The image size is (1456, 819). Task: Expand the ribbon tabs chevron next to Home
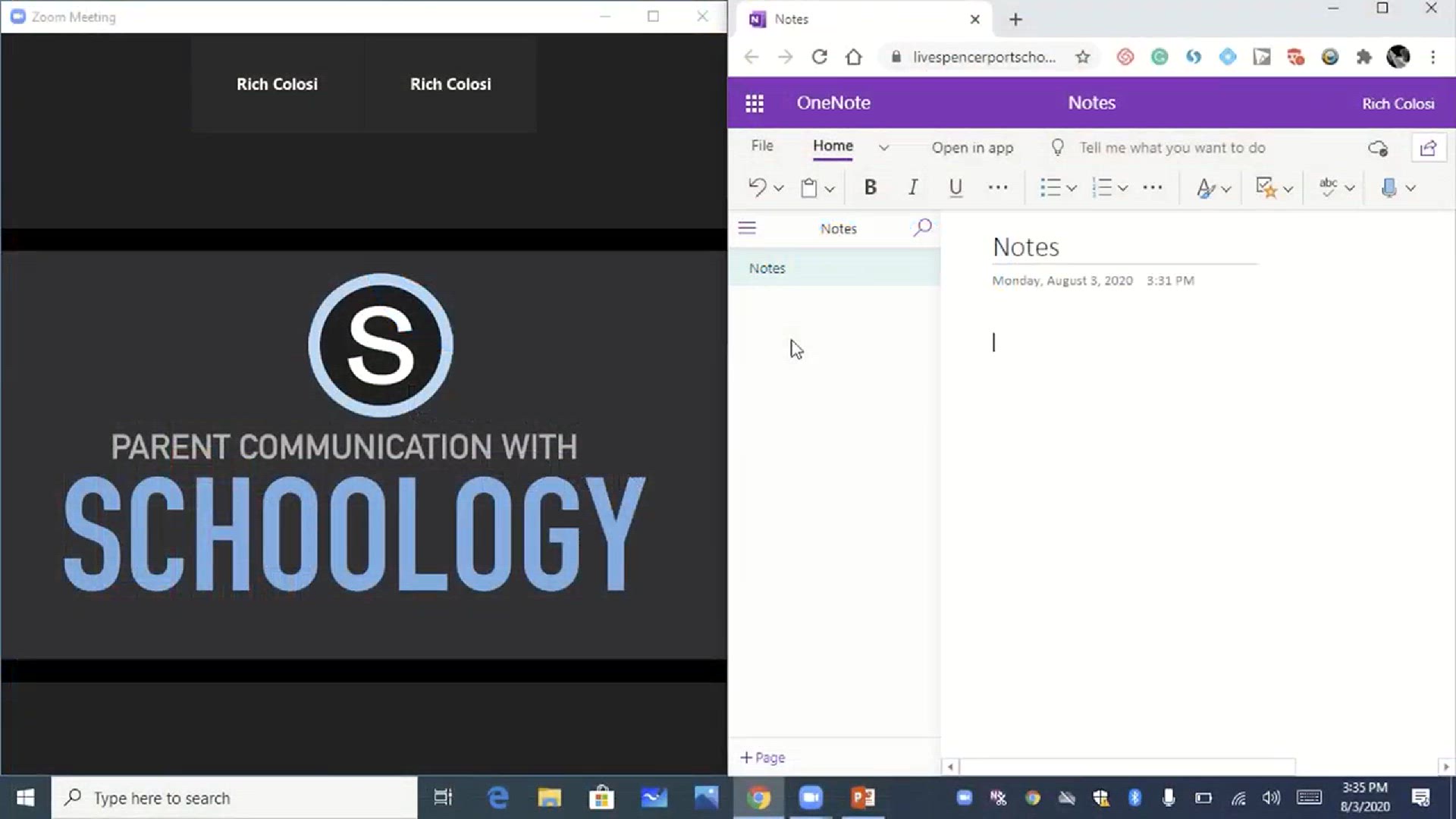(883, 148)
